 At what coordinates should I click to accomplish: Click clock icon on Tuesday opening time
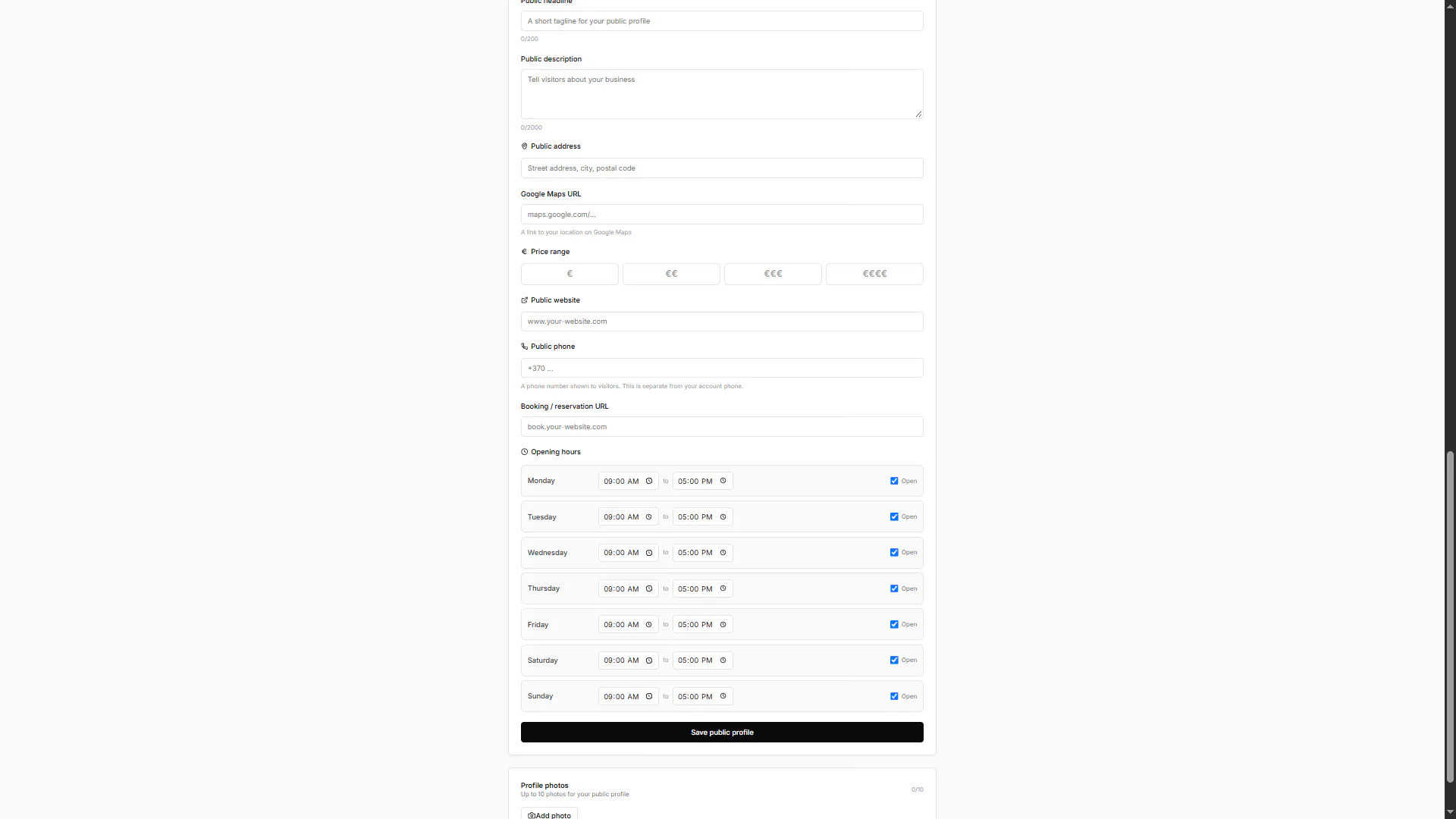tap(649, 517)
